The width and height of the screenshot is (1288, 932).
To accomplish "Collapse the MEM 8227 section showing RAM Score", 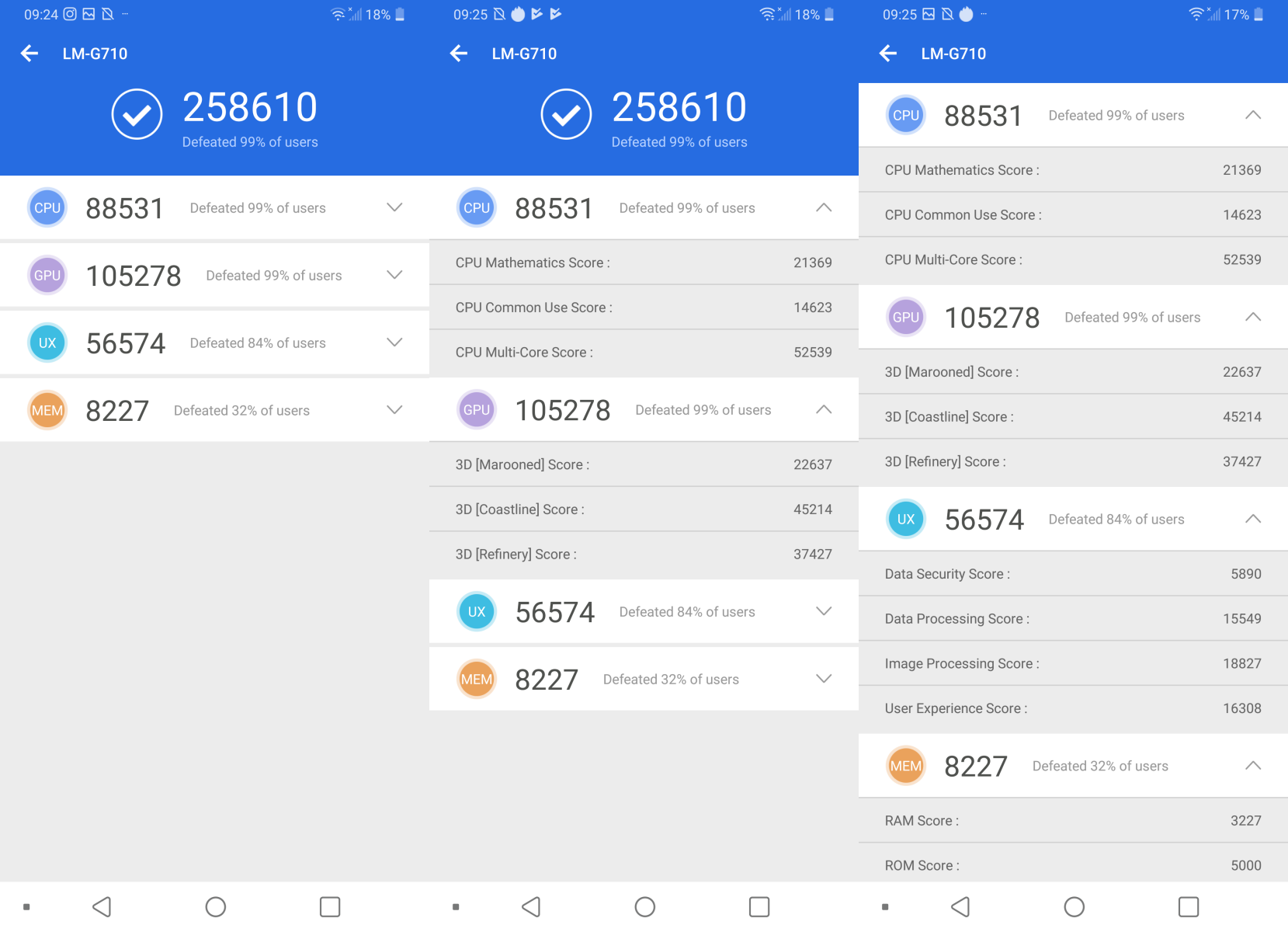I will tap(1253, 766).
